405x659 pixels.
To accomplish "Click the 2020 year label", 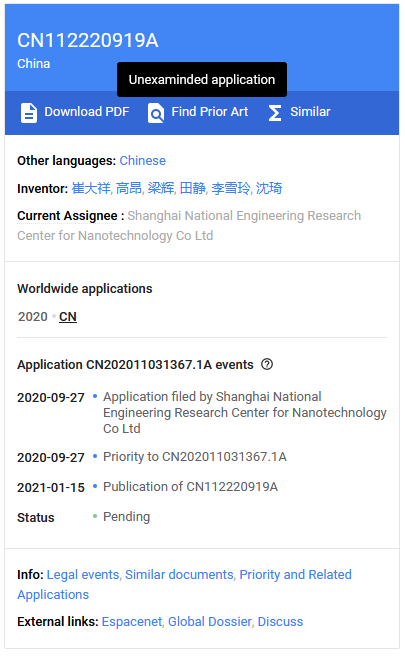I will 33,316.
